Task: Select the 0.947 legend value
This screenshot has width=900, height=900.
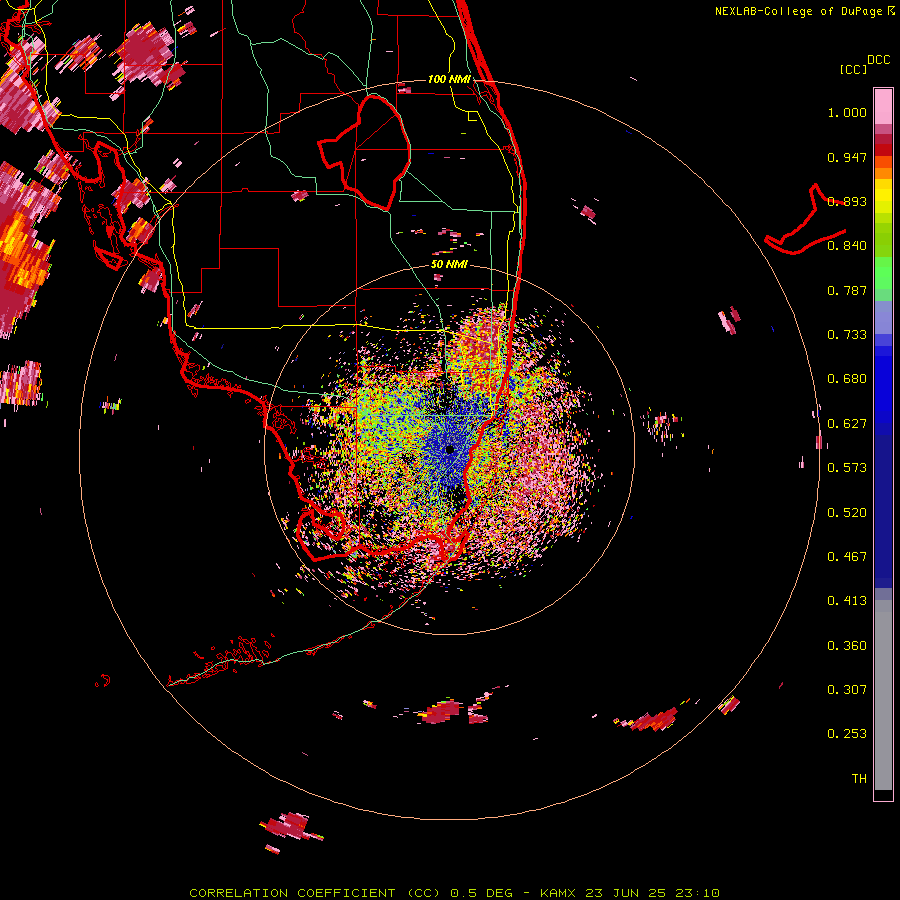Action: (x=847, y=157)
